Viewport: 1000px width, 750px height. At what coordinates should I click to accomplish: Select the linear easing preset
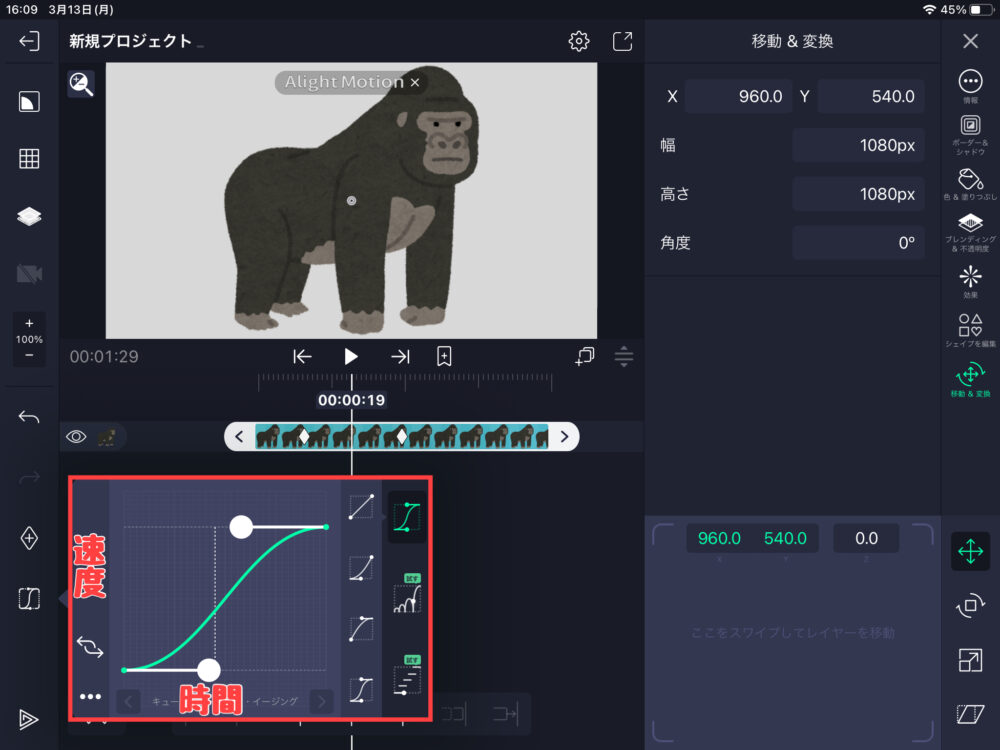361,507
